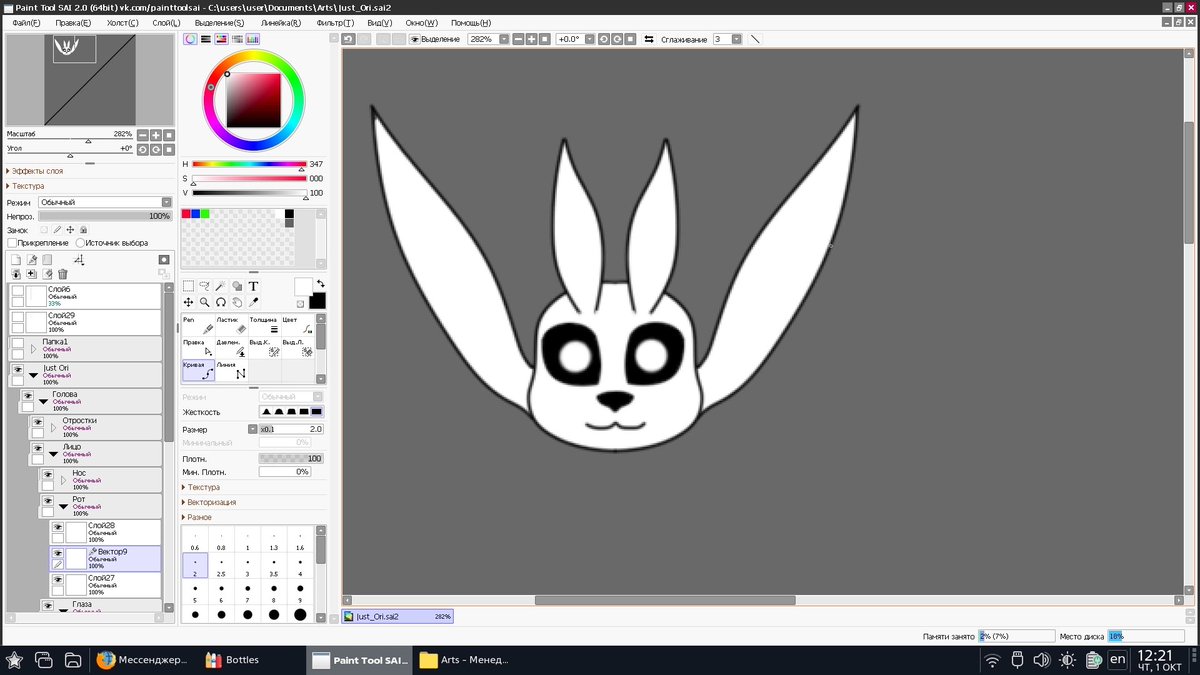The width and height of the screenshot is (1200, 675).
Task: Open the Слой menu
Action: pos(166,22)
